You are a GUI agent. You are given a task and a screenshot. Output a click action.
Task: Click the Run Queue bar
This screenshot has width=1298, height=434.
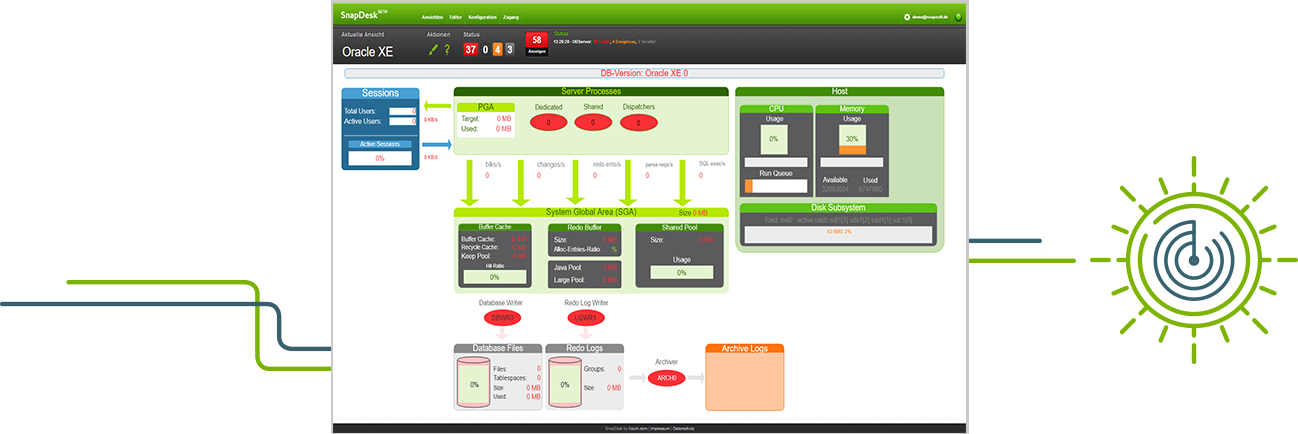[x=776, y=185]
